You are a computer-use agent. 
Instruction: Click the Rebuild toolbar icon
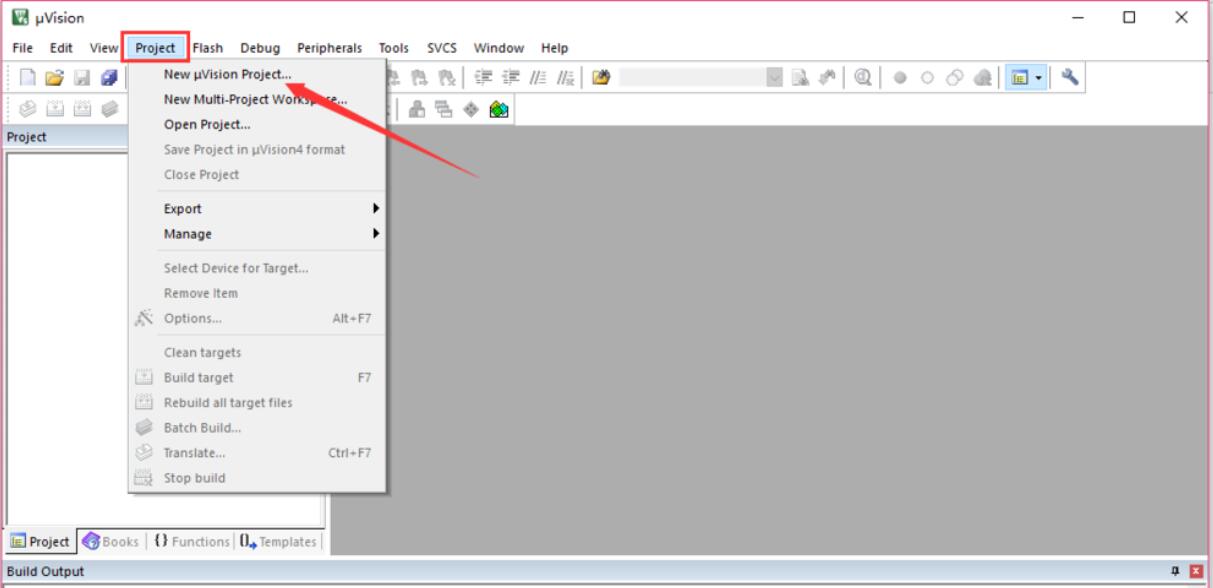tap(82, 110)
